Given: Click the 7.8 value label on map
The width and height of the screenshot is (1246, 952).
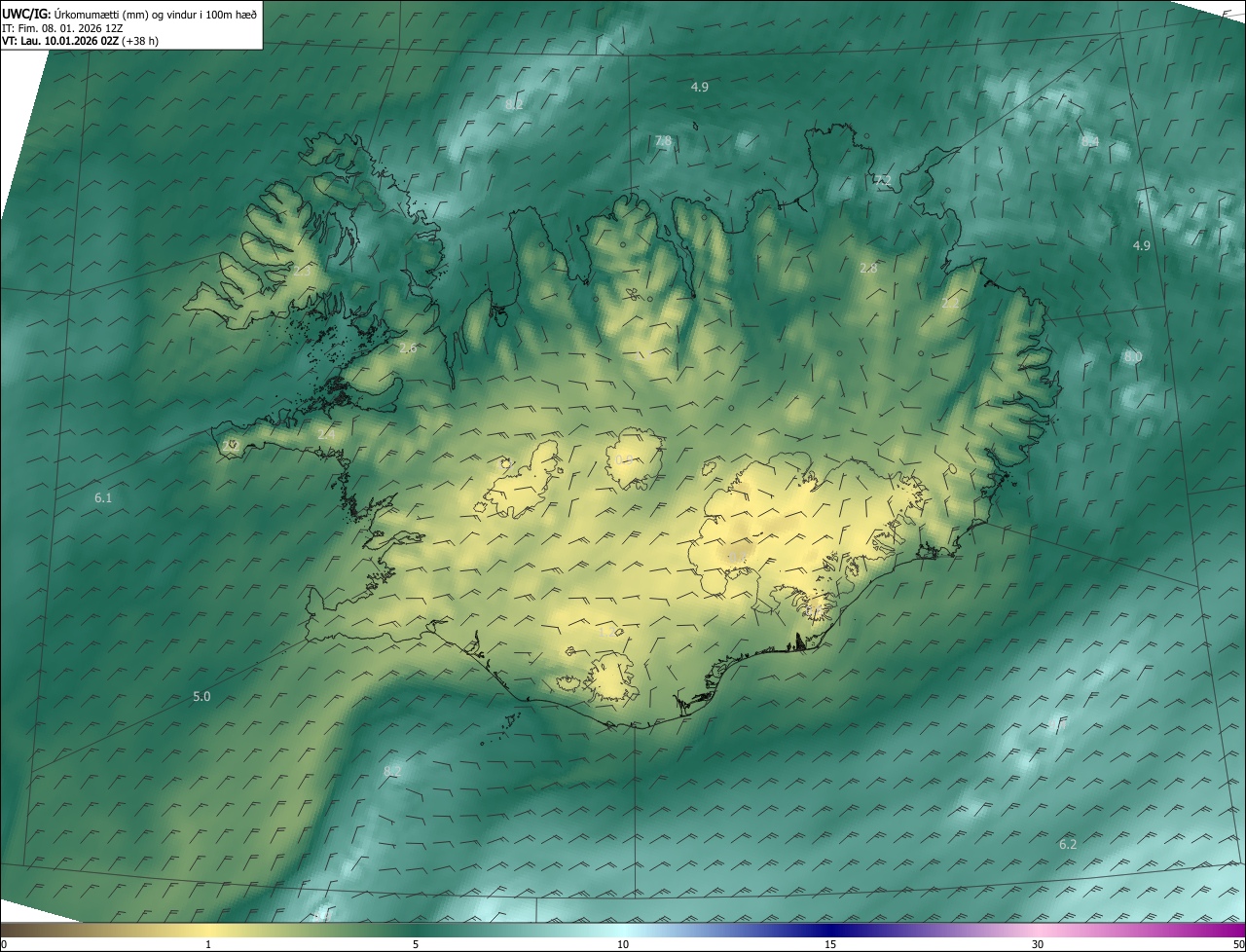Looking at the screenshot, I should coord(663,141).
